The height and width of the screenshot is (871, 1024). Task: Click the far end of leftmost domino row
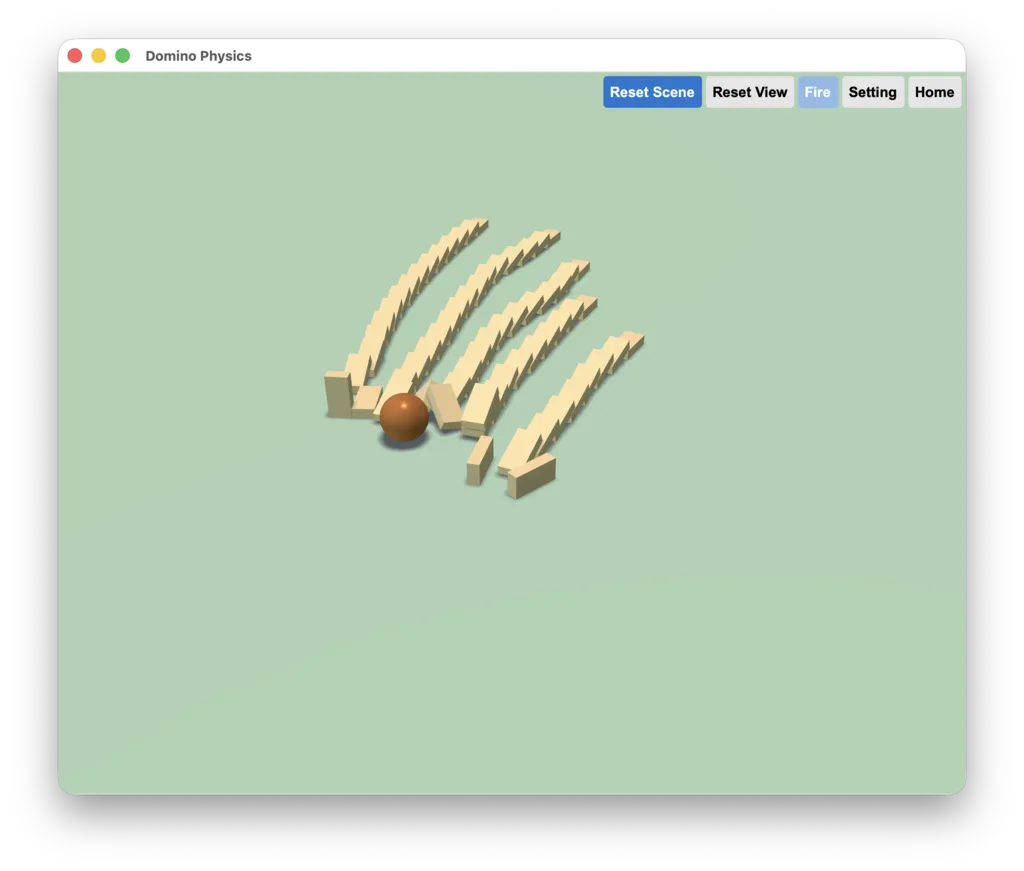coord(479,224)
